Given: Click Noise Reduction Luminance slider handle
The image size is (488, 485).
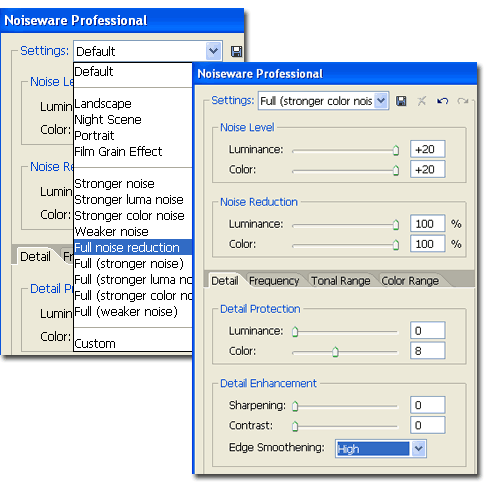Looking at the screenshot, I should click(x=396, y=225).
